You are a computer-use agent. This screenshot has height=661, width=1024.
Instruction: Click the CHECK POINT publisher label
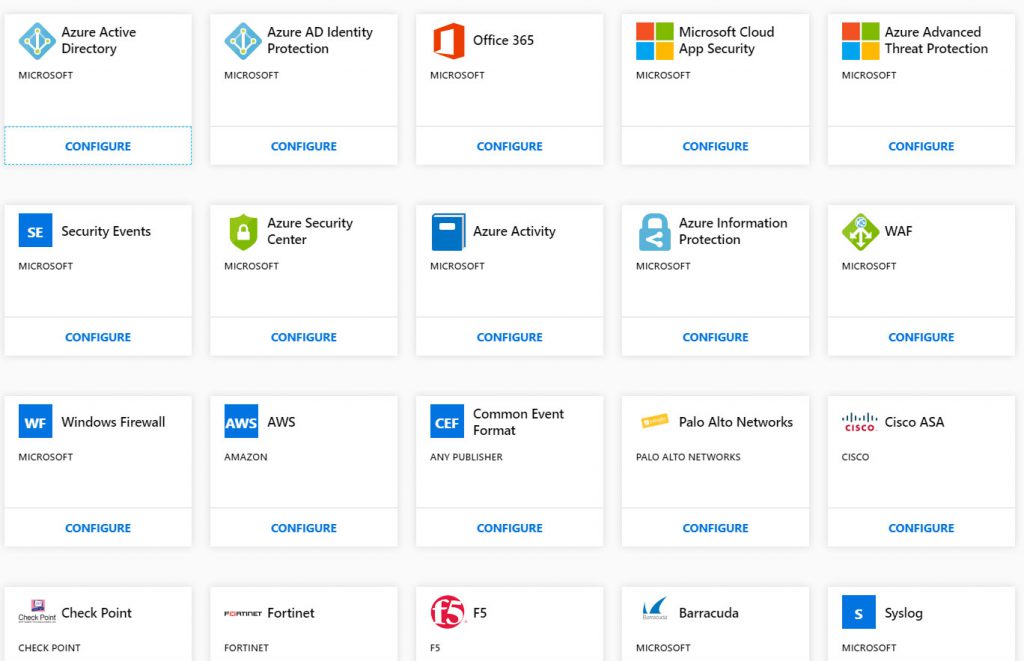point(49,648)
